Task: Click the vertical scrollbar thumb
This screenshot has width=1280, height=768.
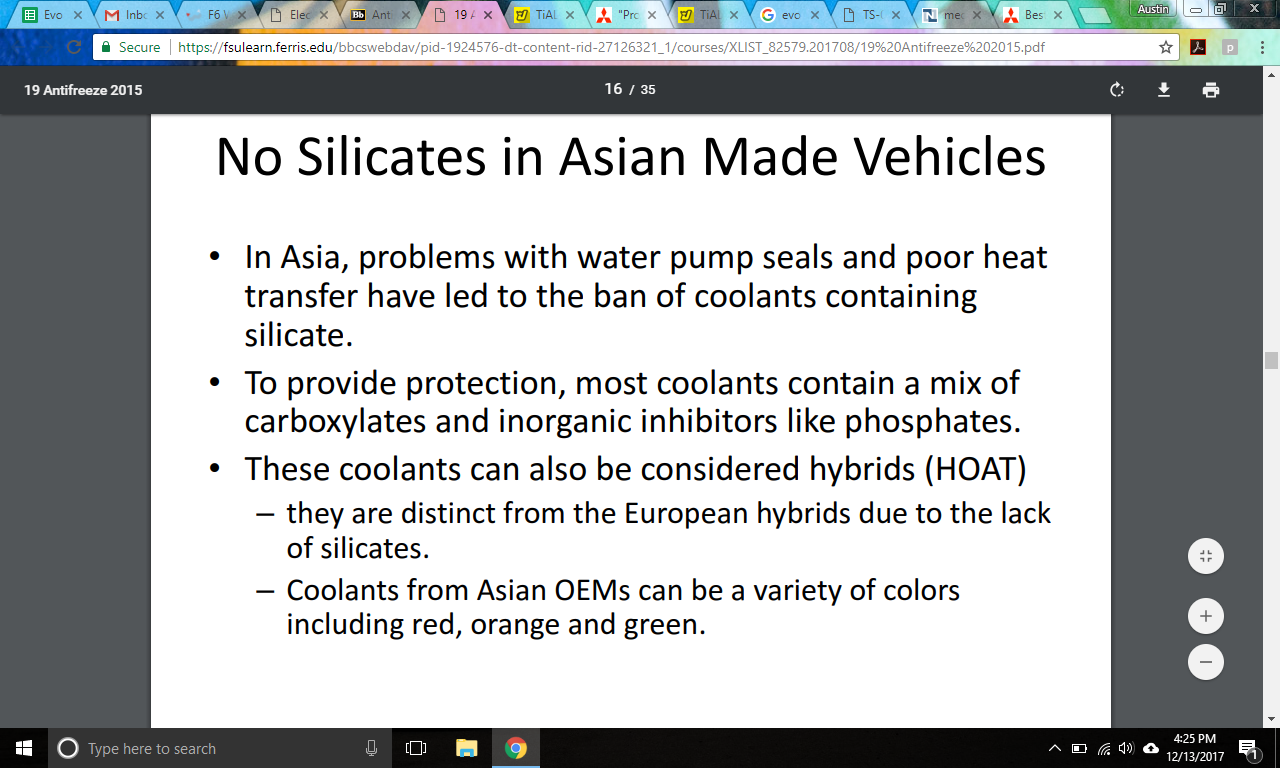Action: coord(1271,360)
